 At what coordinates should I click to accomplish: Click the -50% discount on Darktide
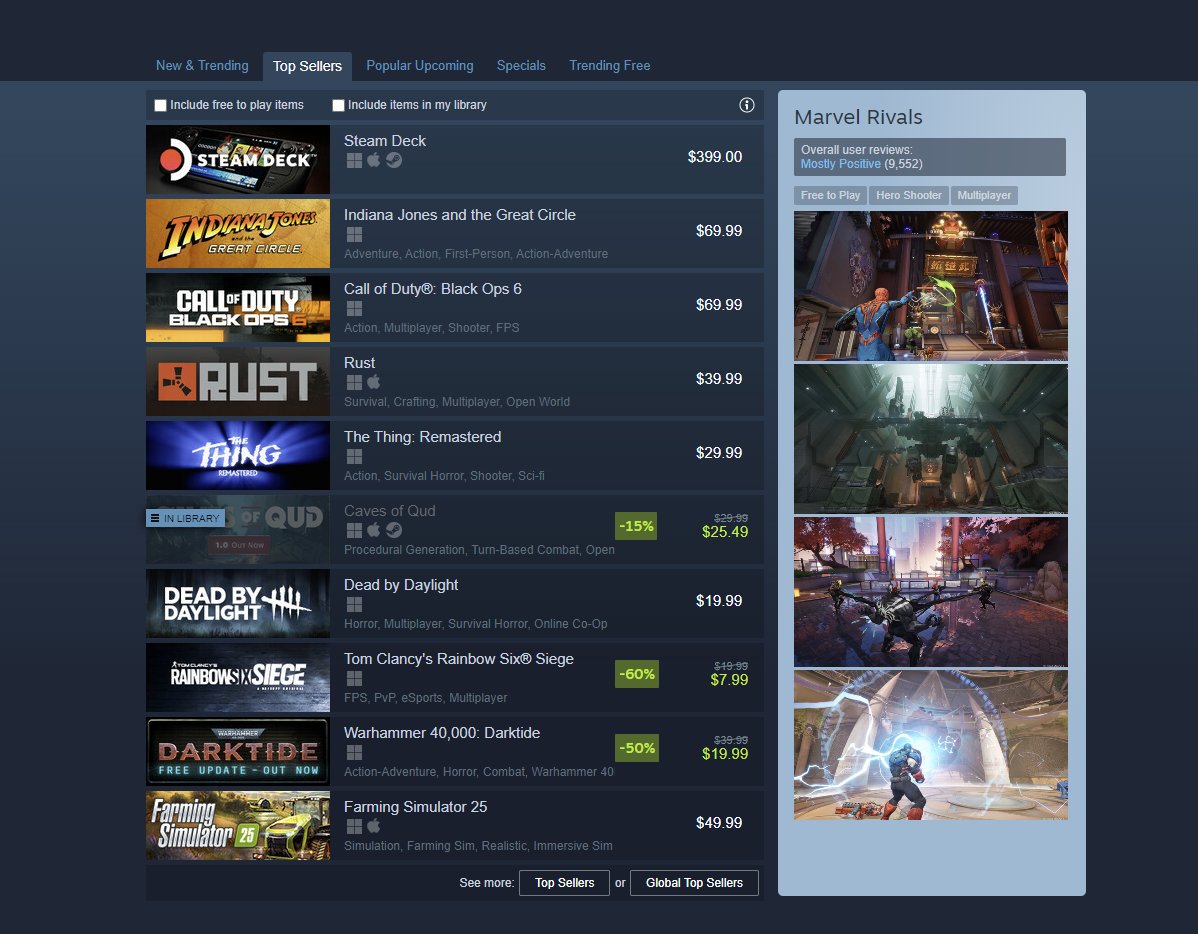pos(636,748)
